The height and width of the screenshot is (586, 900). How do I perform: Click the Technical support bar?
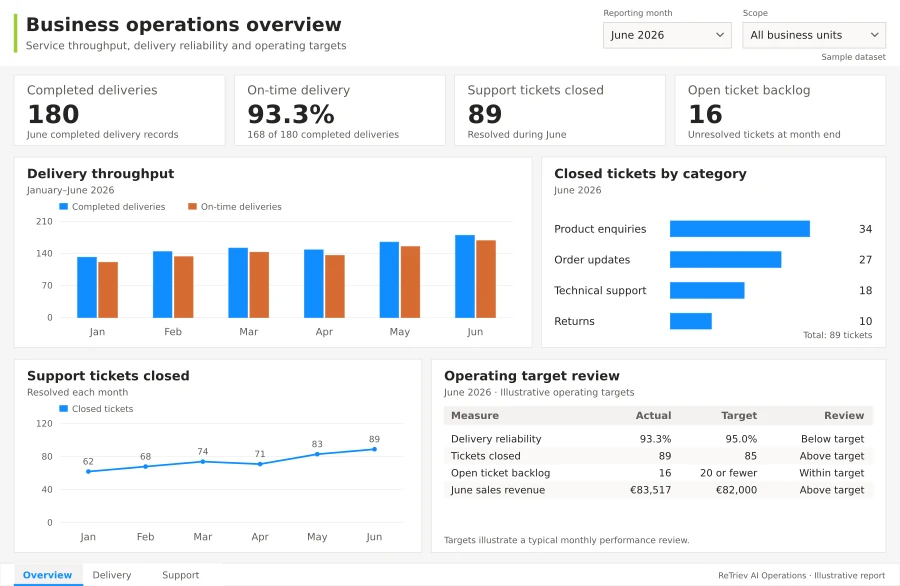[x=707, y=290]
